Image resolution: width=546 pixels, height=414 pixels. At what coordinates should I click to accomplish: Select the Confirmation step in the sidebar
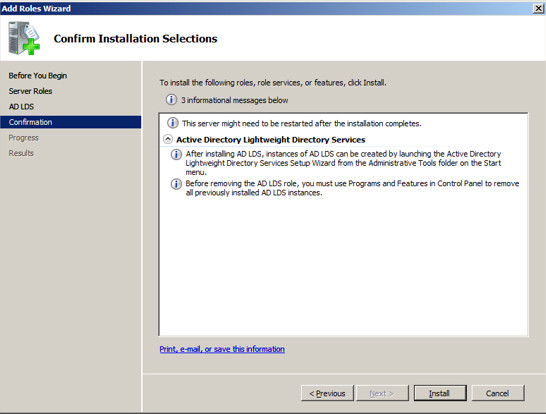71,122
